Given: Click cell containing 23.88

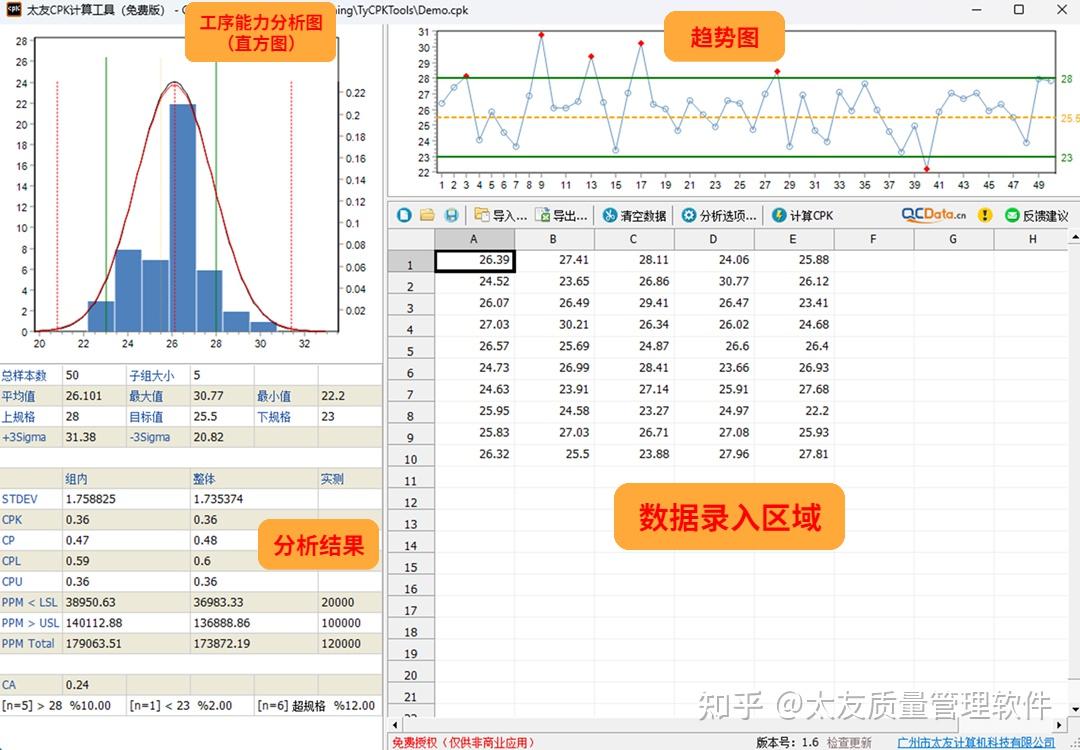Looking at the screenshot, I should (634, 455).
